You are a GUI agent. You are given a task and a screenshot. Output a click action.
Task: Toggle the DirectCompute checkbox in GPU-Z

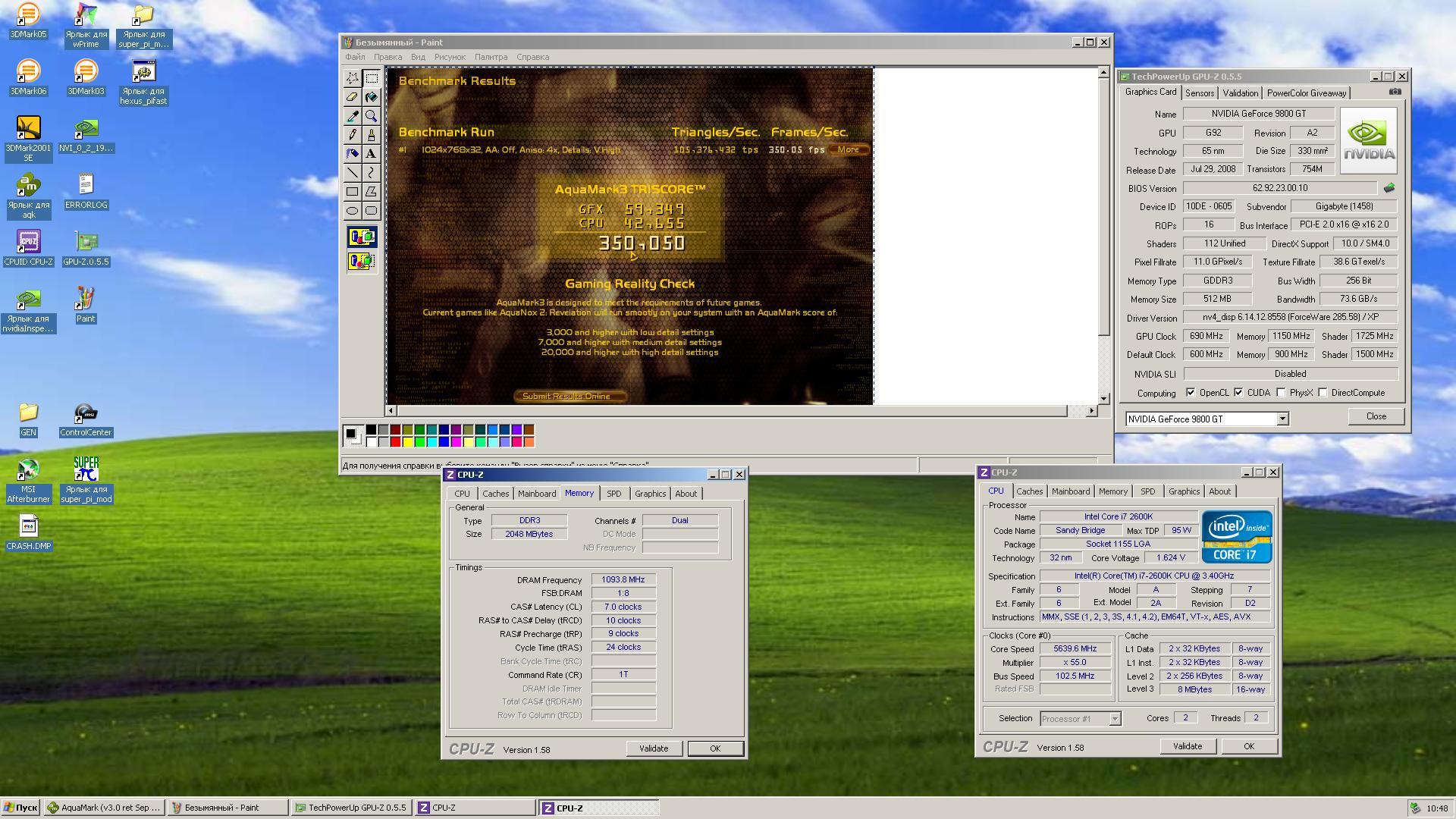pyautogui.click(x=1323, y=393)
